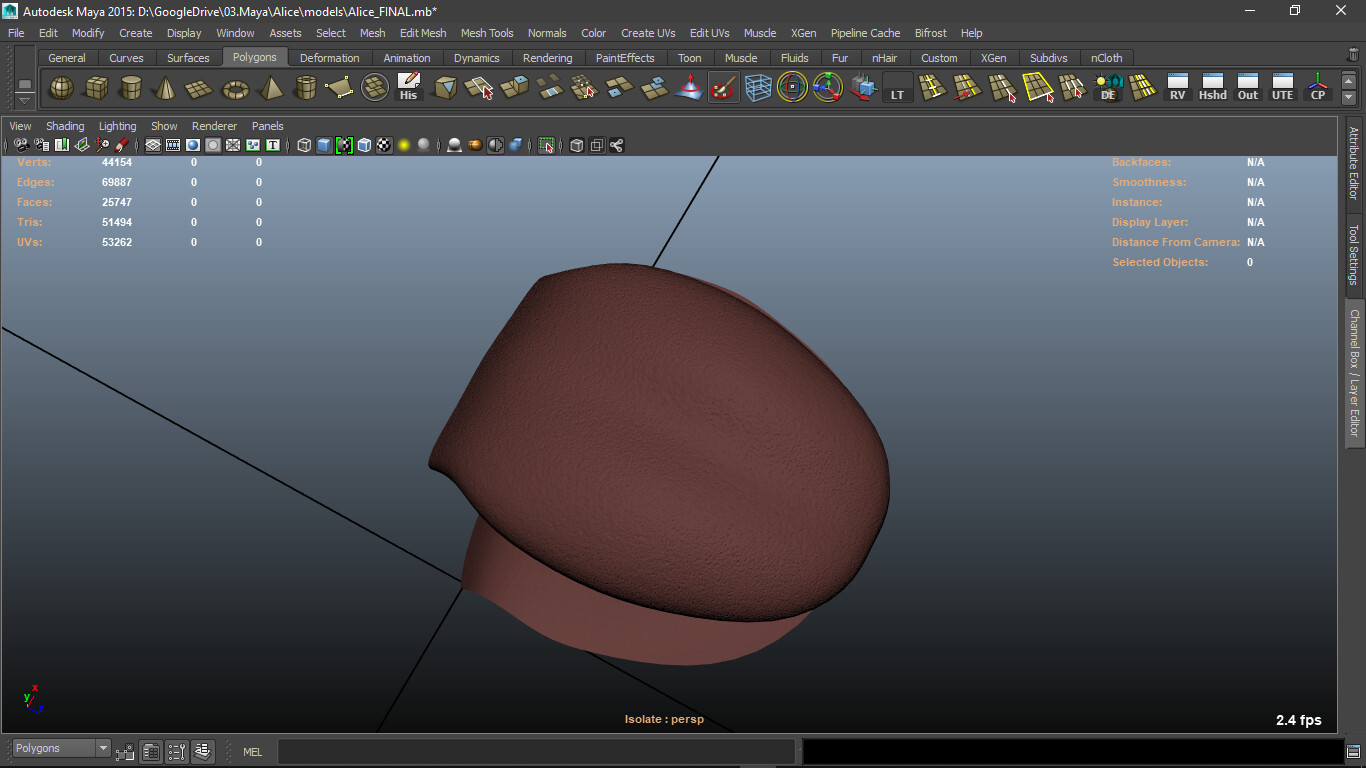This screenshot has height=768, width=1366.
Task: Open the Polygons menu set dropdown
Action: [x=61, y=748]
